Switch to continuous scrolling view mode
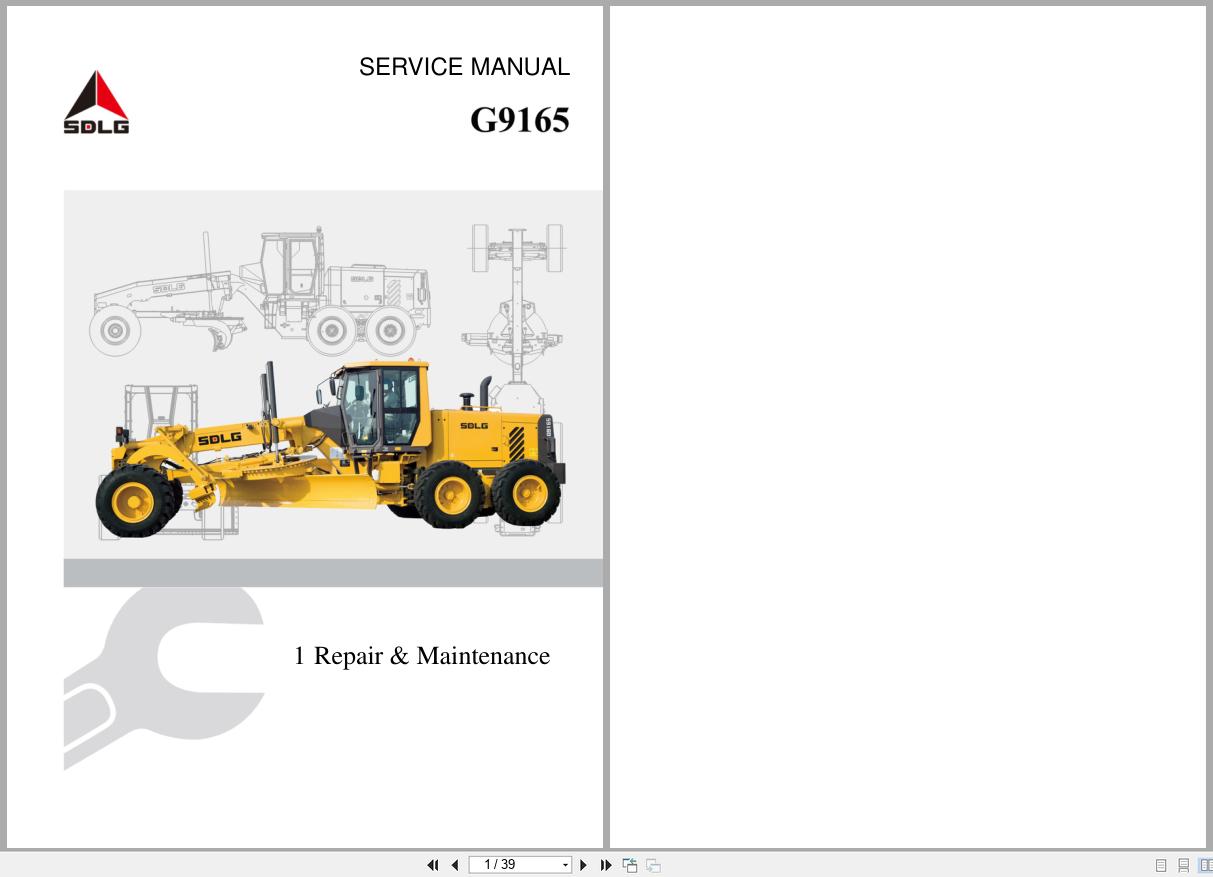1213x877 pixels. (1183, 864)
